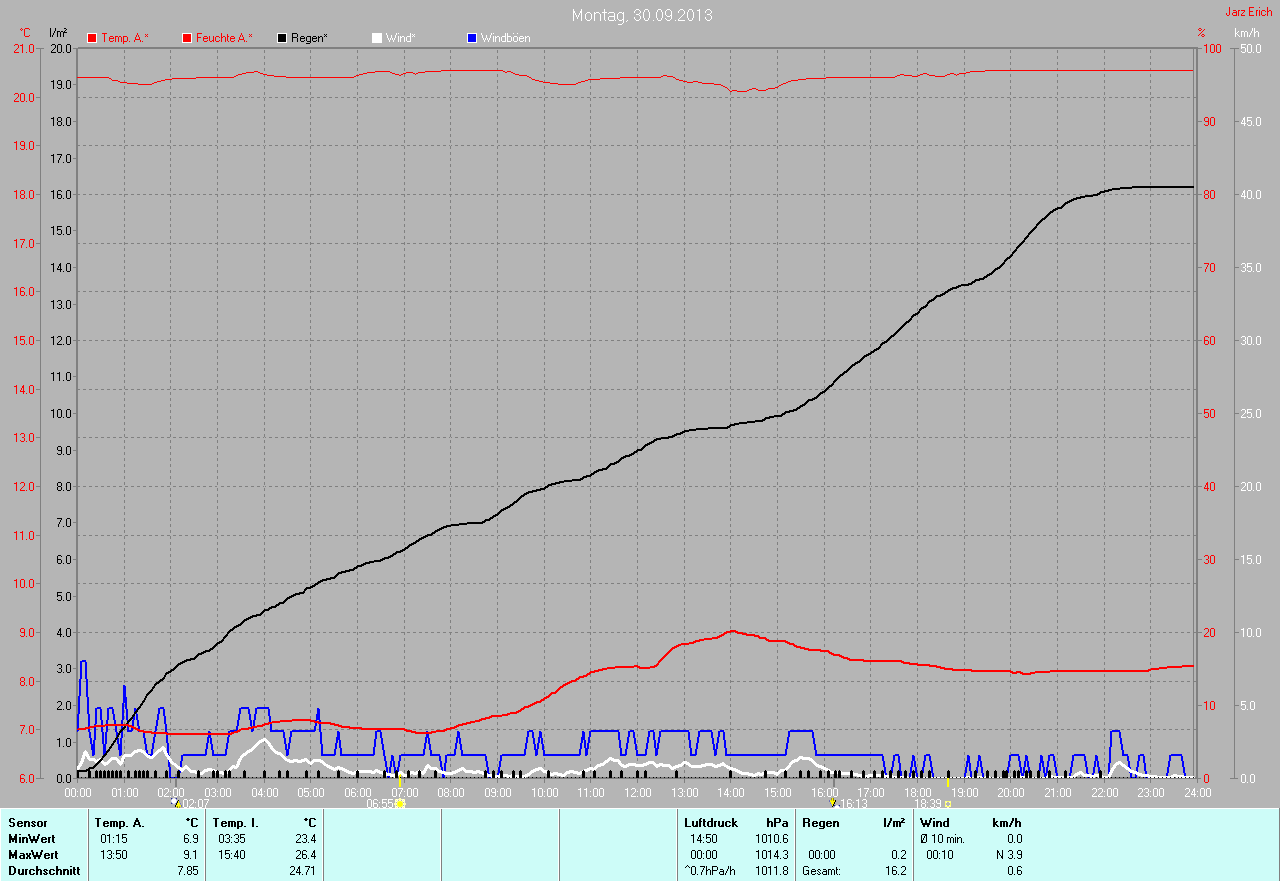Click the black Regen legend square
1280x881 pixels.
282,38
